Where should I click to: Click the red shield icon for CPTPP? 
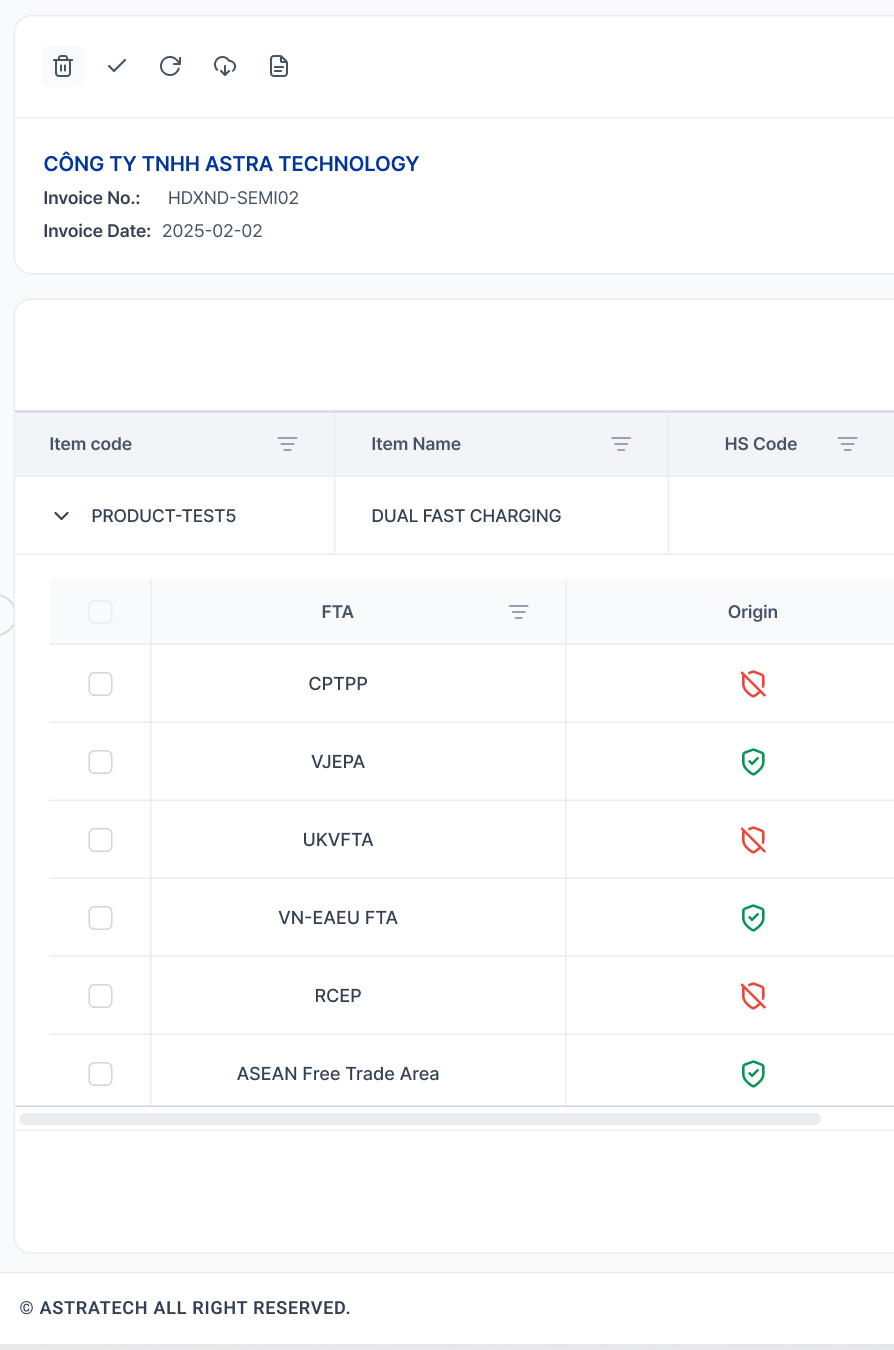coord(753,684)
